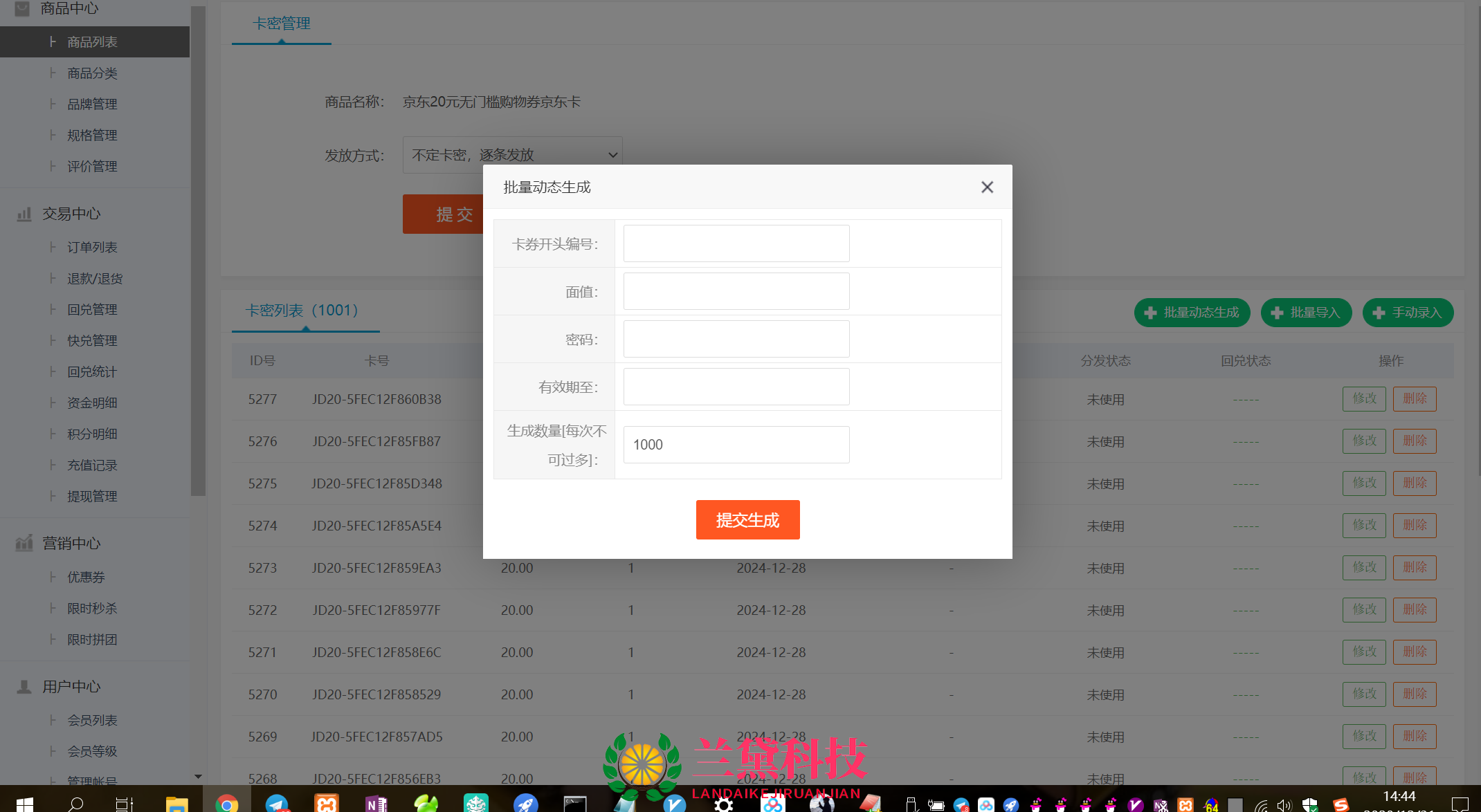1481x812 pixels.
Task: Open 商品分类 in the sidebar
Action: pos(92,73)
